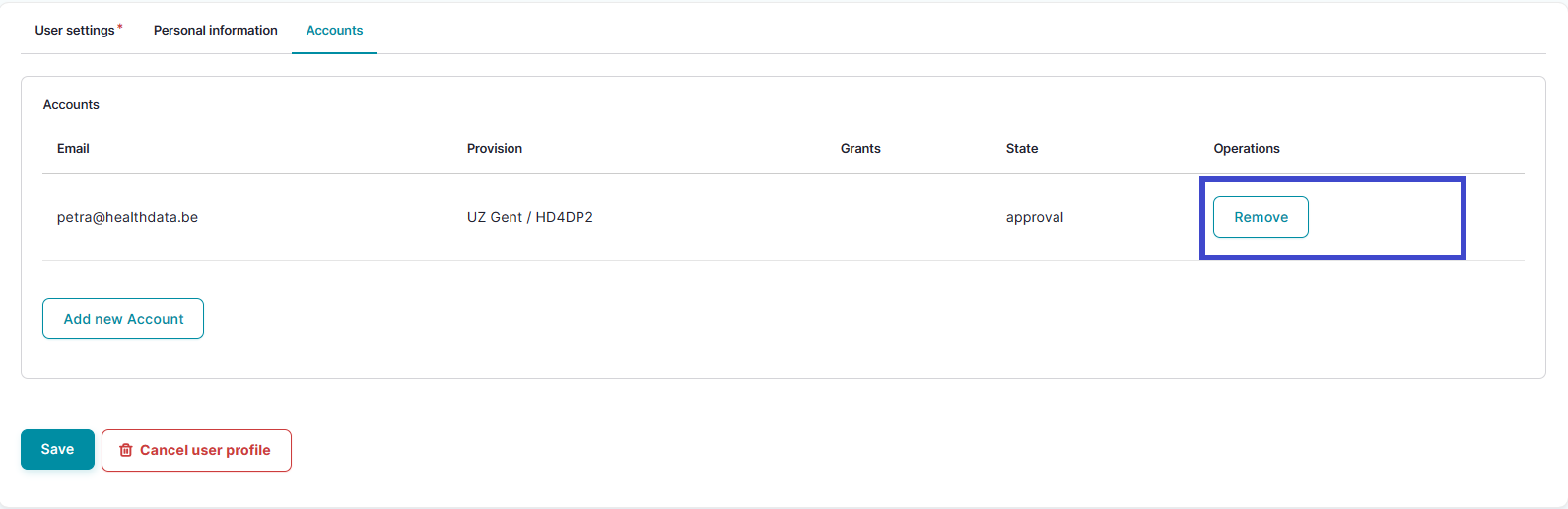The width and height of the screenshot is (1568, 509).
Task: Click the trash icon on Cancel user profile
Action: (126, 451)
